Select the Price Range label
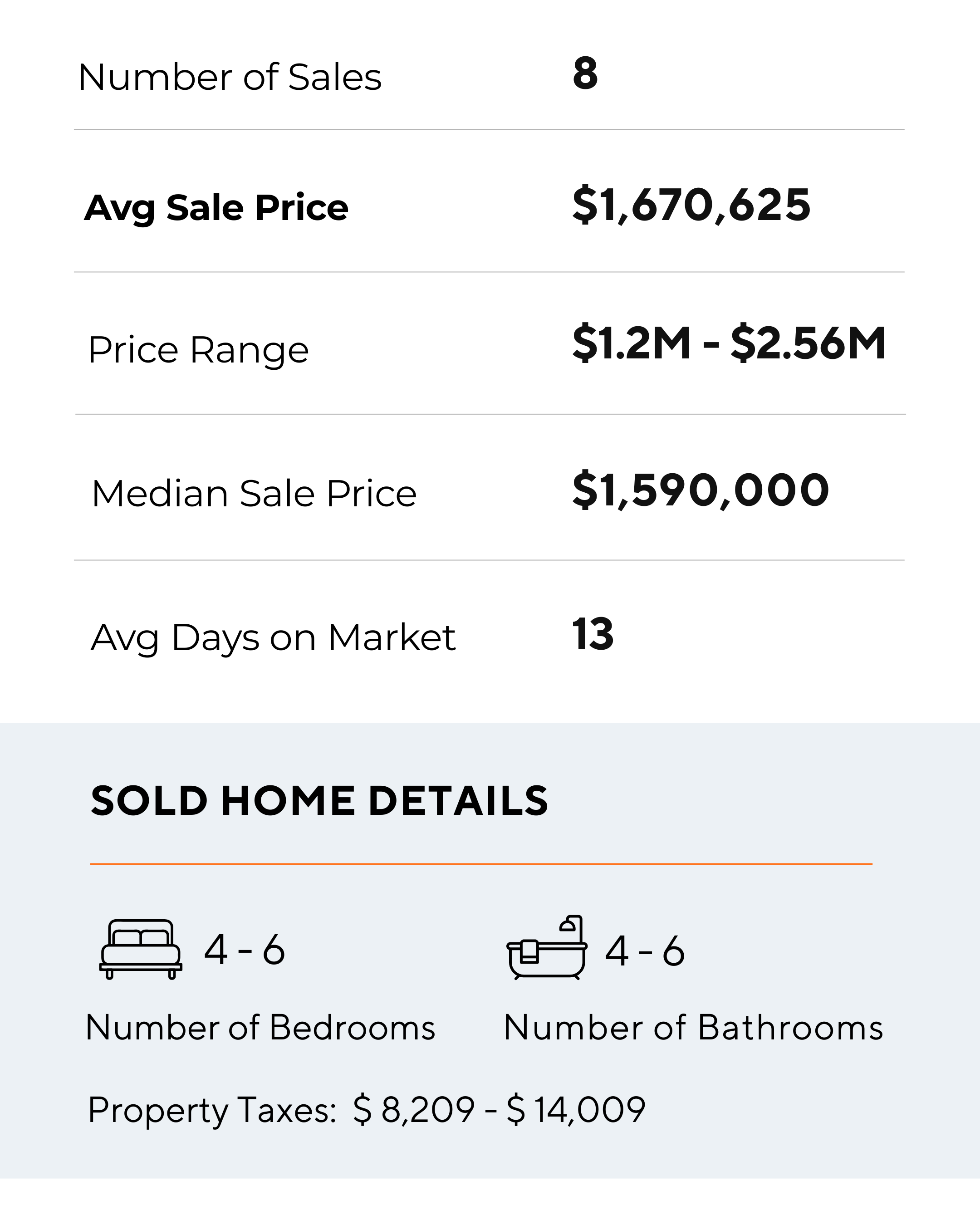 pos(198,350)
